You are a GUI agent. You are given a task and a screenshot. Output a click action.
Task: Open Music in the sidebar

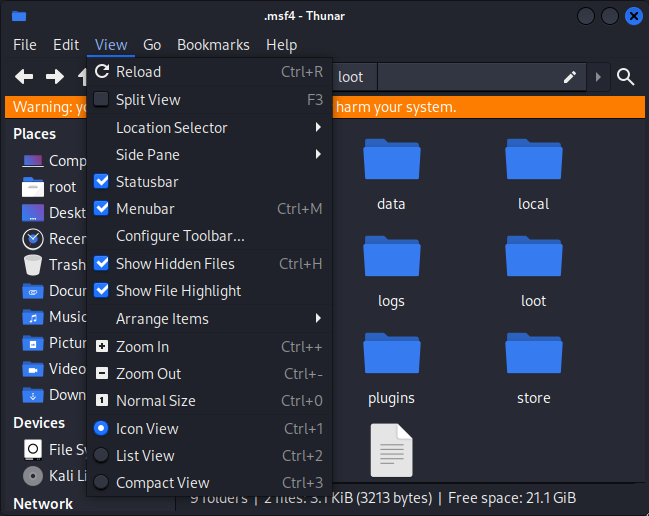[x=54, y=317]
